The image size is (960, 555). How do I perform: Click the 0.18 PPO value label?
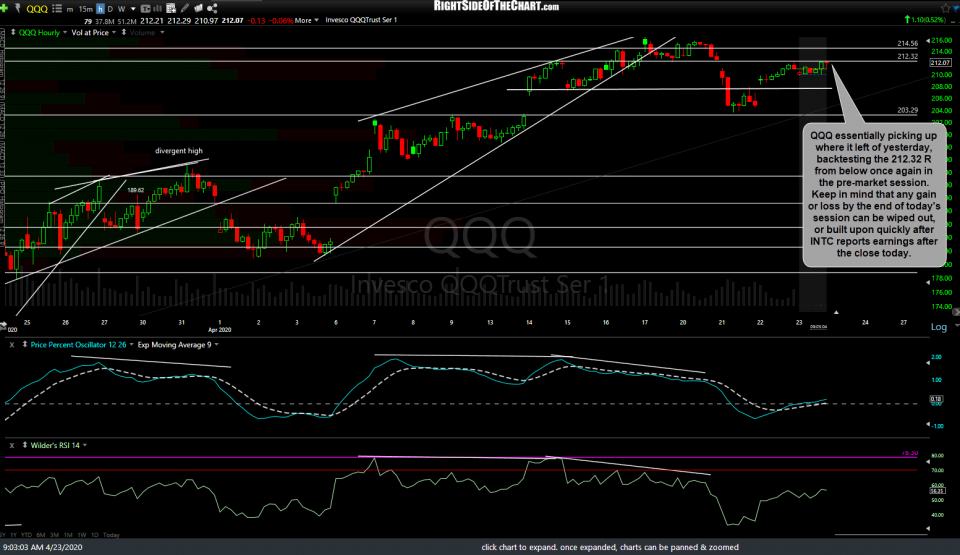936,399
